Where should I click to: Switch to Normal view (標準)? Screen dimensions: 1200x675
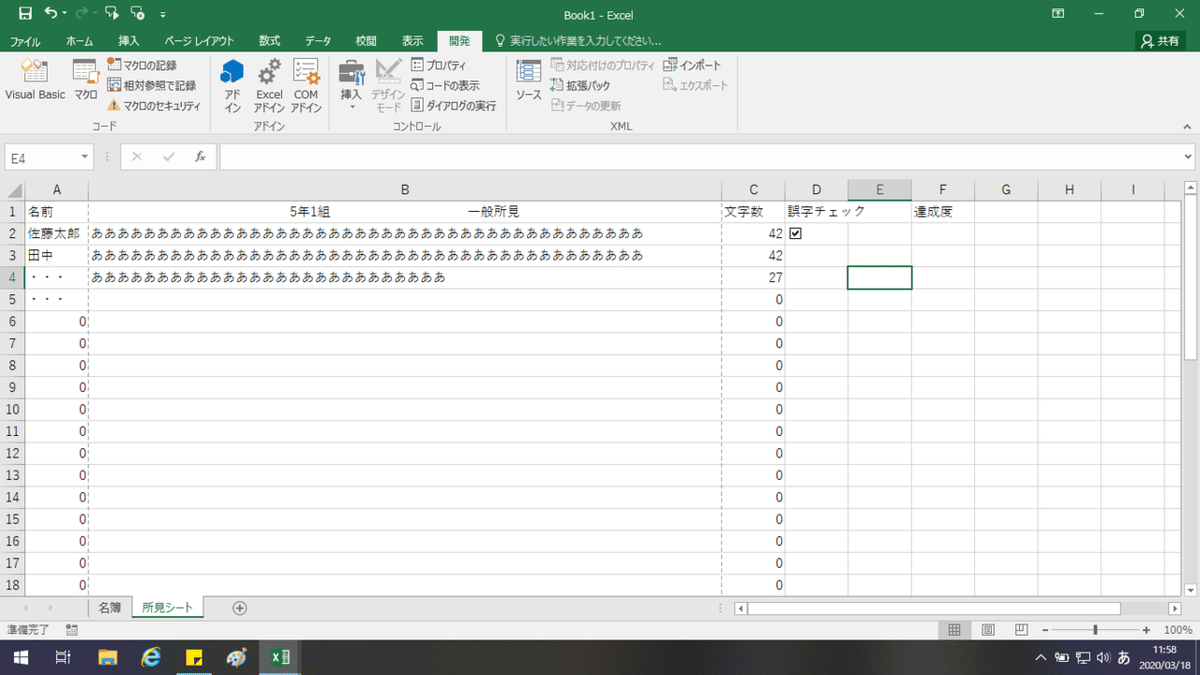point(954,630)
